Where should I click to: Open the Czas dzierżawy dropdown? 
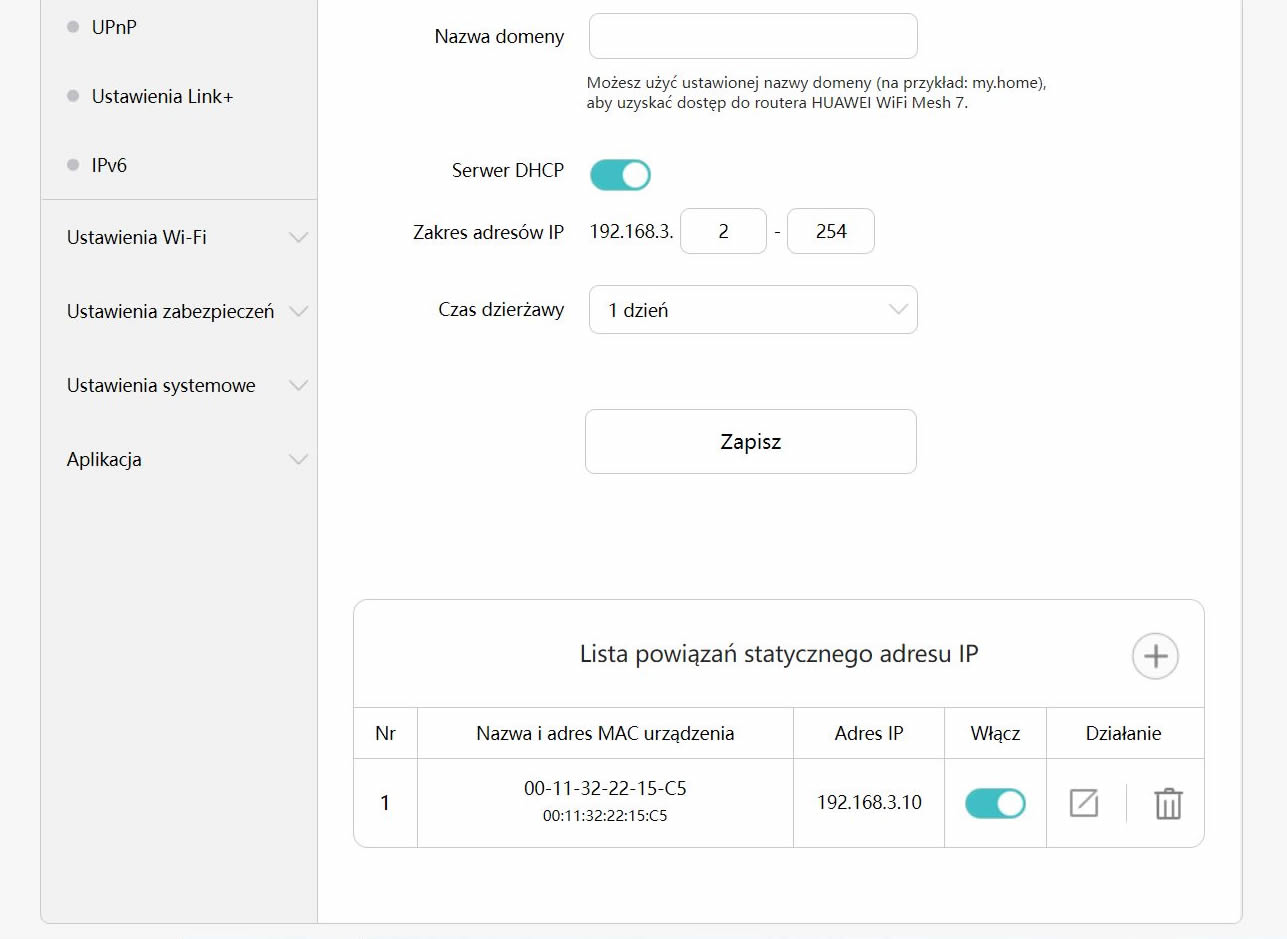[752, 310]
